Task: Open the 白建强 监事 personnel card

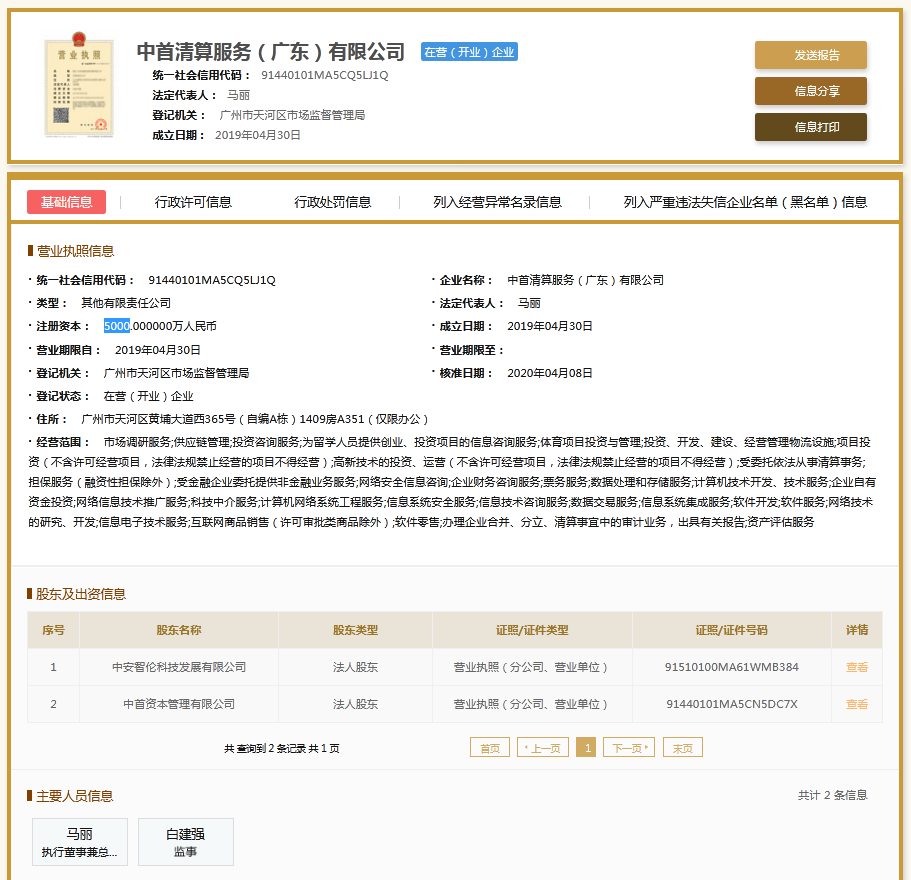Action: tap(185, 841)
